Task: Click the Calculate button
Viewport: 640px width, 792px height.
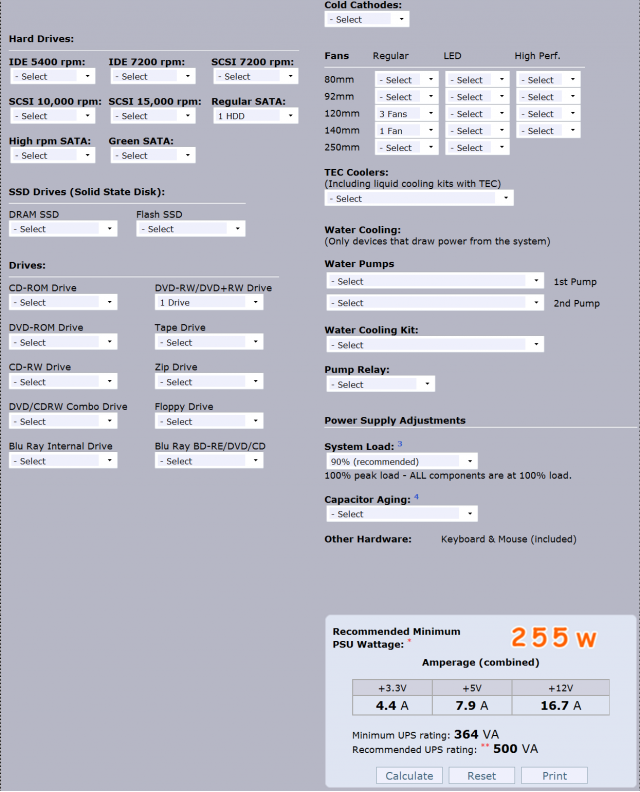Action: click(x=409, y=776)
